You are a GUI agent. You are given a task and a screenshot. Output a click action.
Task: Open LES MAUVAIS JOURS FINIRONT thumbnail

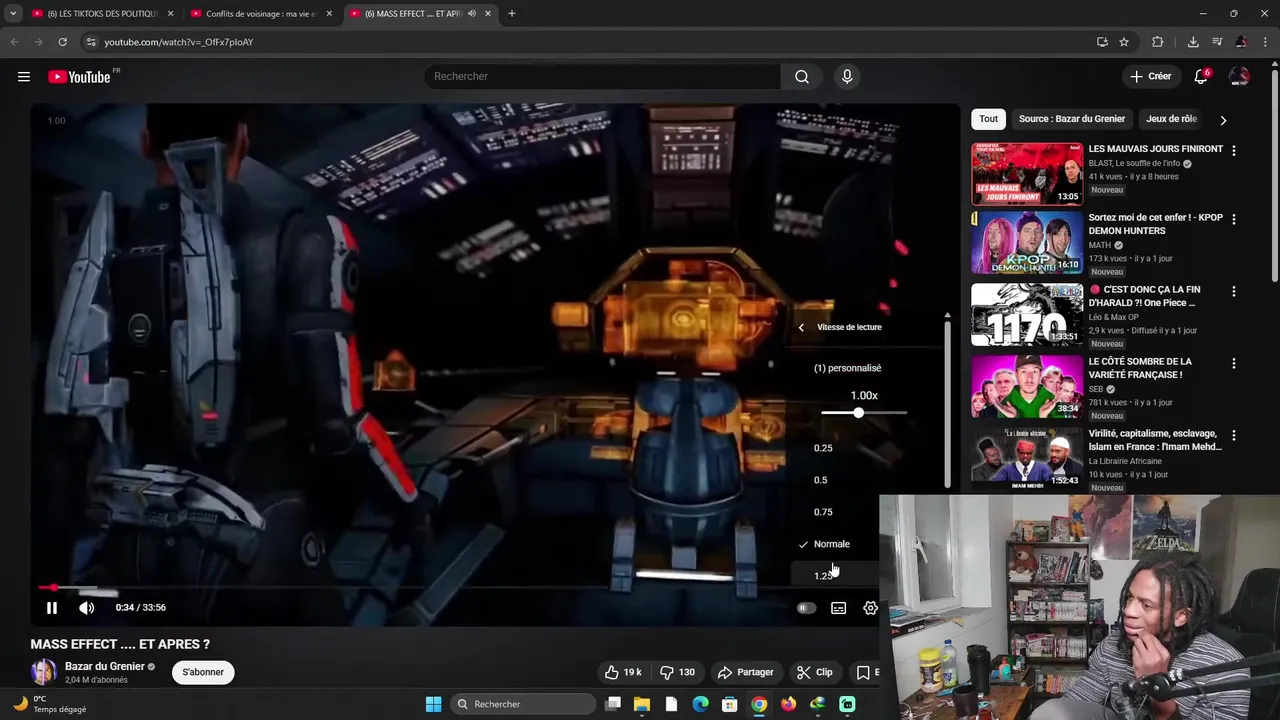(1027, 174)
